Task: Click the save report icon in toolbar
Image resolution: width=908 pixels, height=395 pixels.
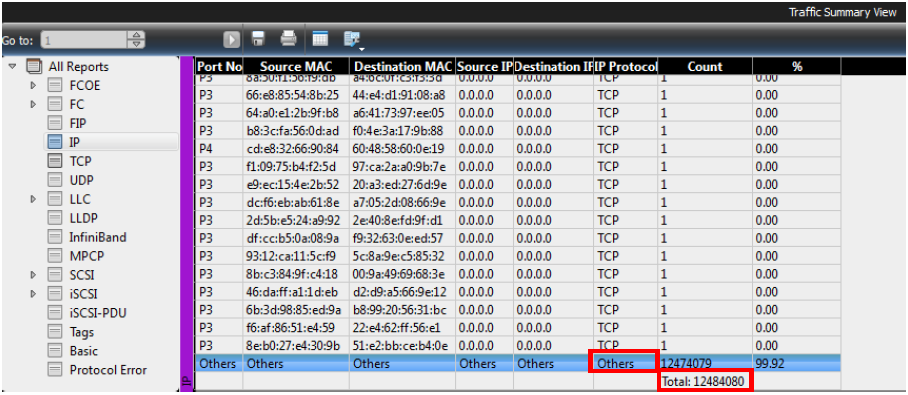Action: (x=258, y=39)
